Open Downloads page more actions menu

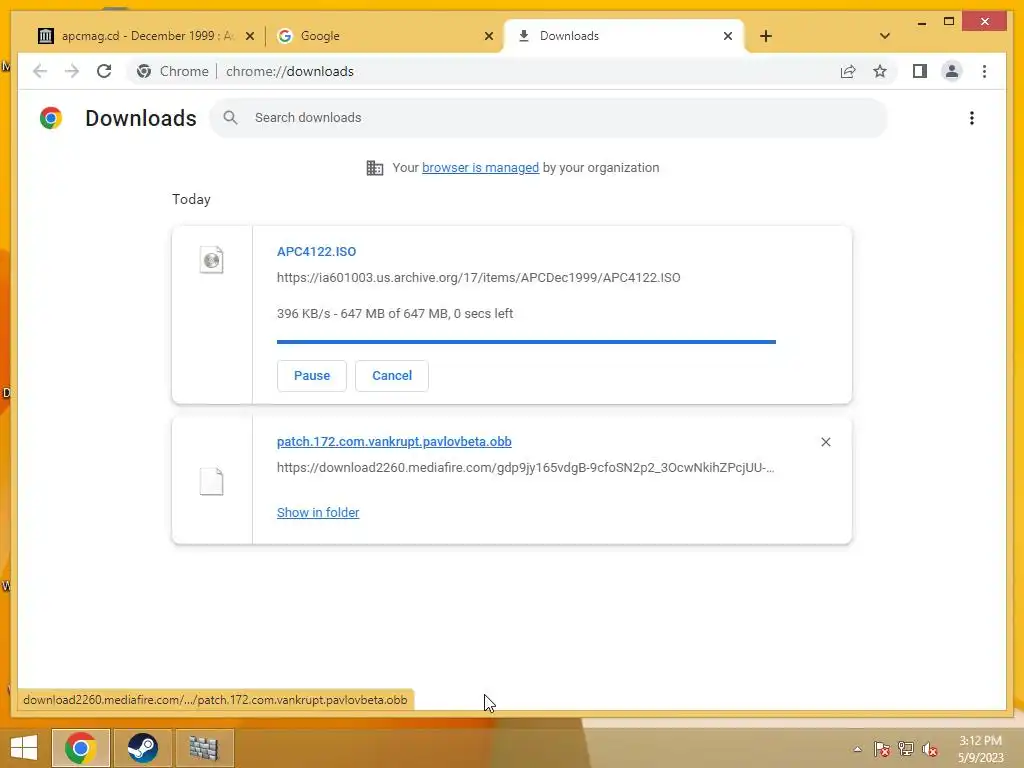click(x=972, y=118)
